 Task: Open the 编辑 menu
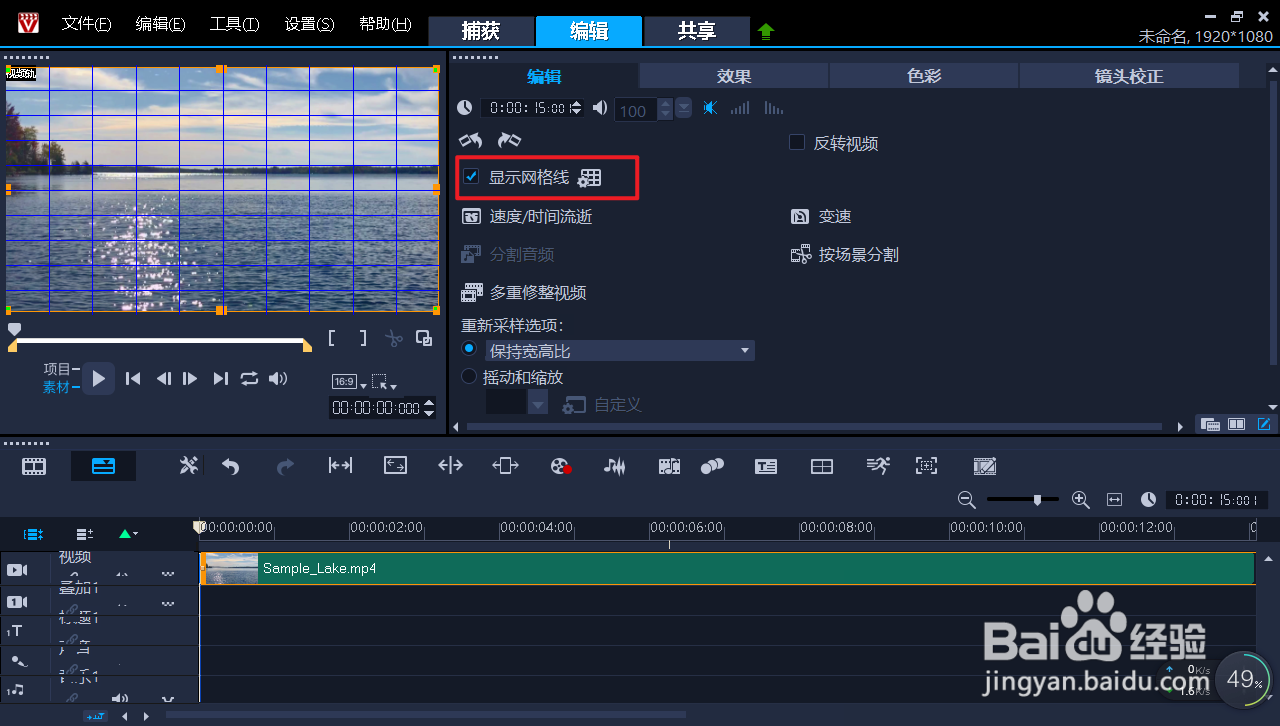pos(160,24)
